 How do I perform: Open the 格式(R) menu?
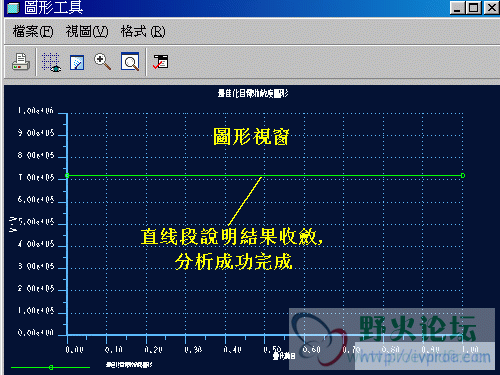[143, 32]
